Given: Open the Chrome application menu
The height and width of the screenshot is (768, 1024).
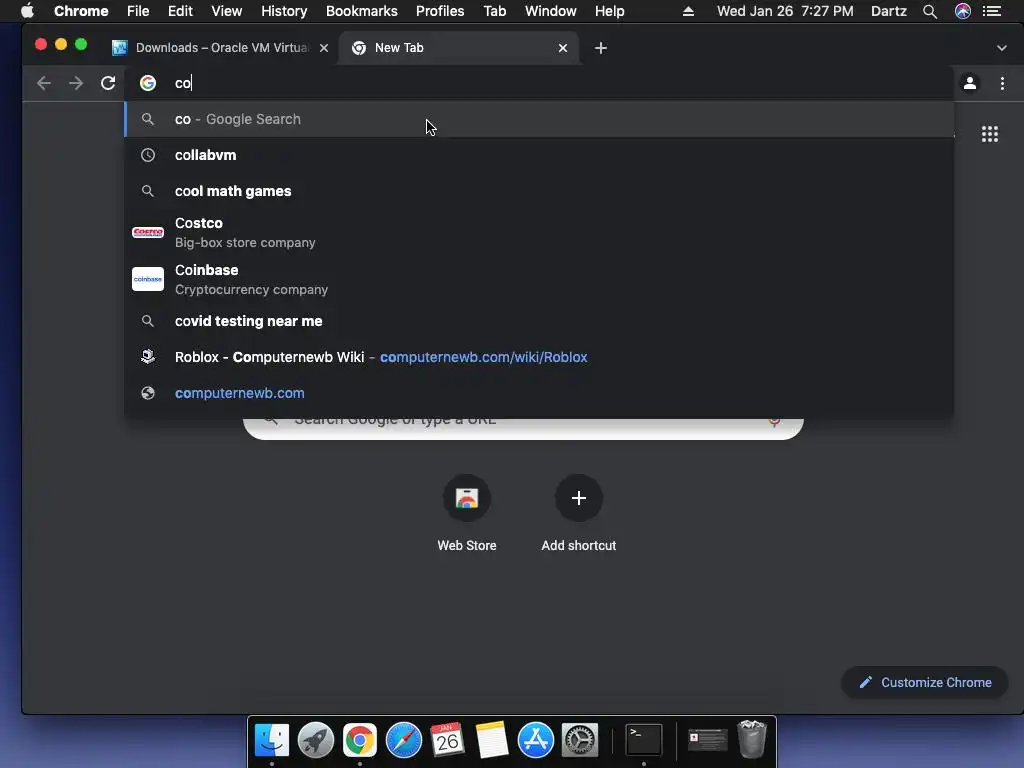Looking at the screenshot, I should pyautogui.click(x=81, y=11).
